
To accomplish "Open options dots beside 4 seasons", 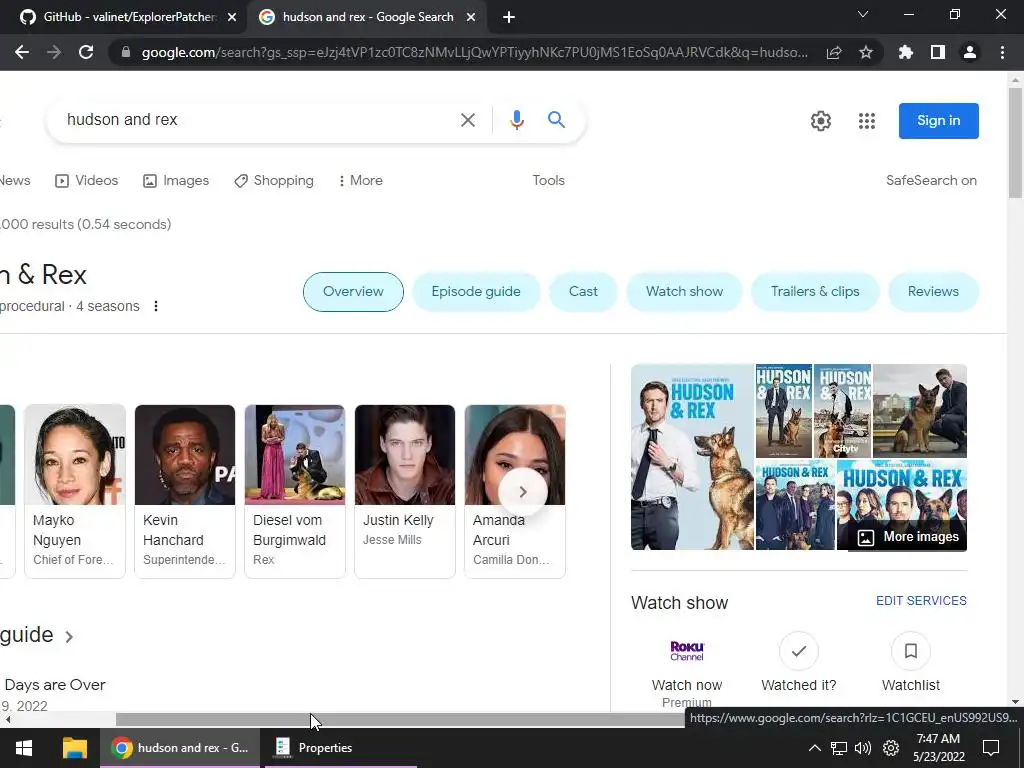I will (x=155, y=306).
